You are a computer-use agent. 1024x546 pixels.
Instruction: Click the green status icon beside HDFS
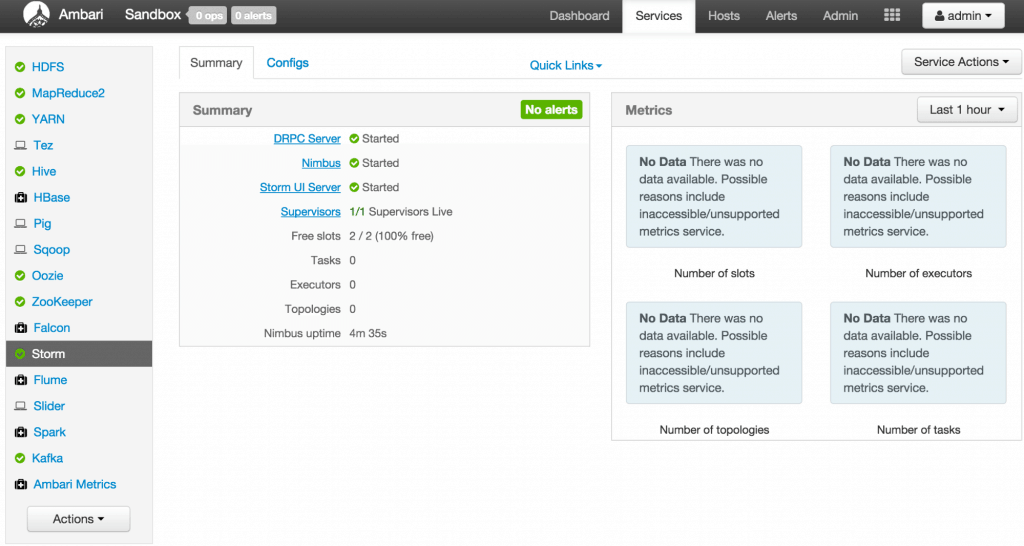[x=20, y=67]
